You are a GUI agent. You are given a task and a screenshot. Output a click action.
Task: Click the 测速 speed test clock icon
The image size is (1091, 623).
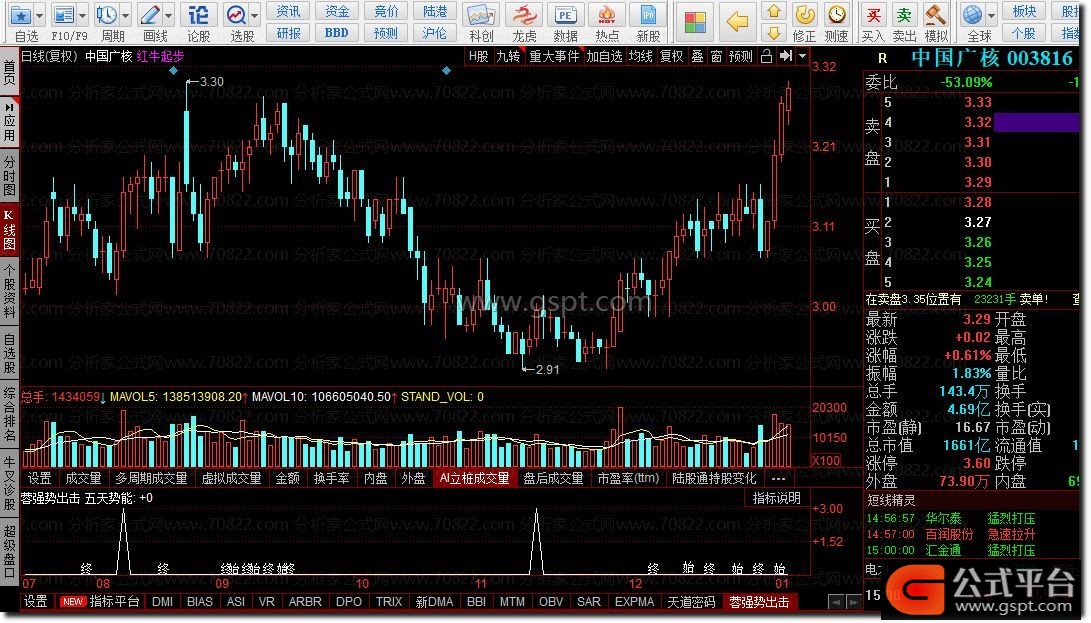click(837, 15)
